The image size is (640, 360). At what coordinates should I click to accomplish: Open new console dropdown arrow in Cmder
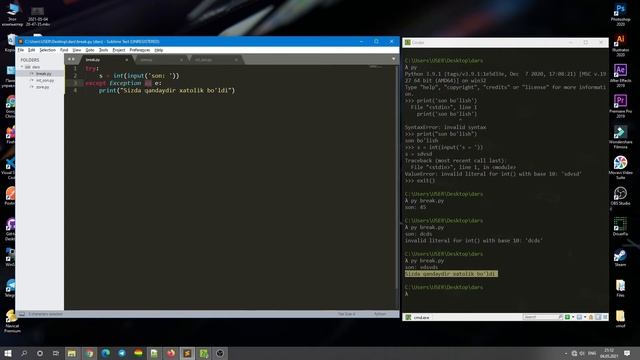[573, 317]
